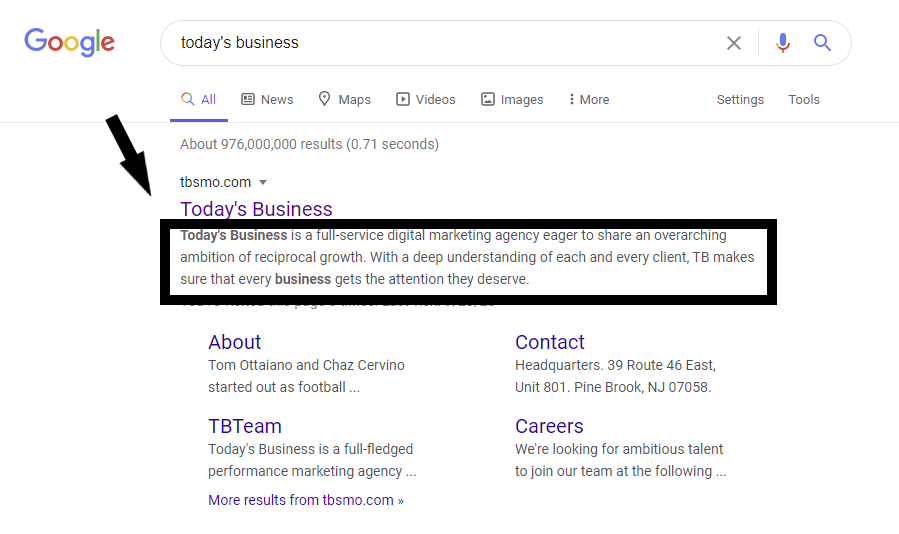This screenshot has width=899, height=534.
Task: Open the TBTeam sitelink
Action: (x=245, y=426)
